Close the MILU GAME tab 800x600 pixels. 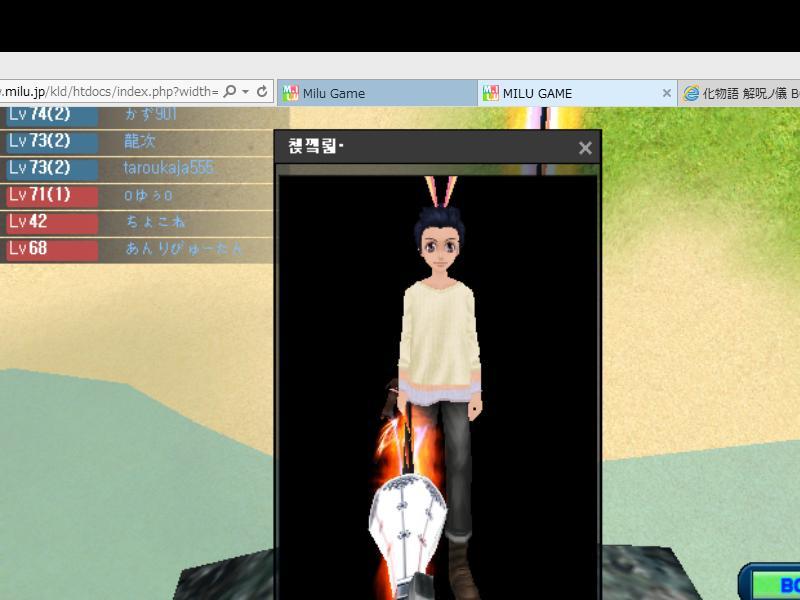click(667, 93)
